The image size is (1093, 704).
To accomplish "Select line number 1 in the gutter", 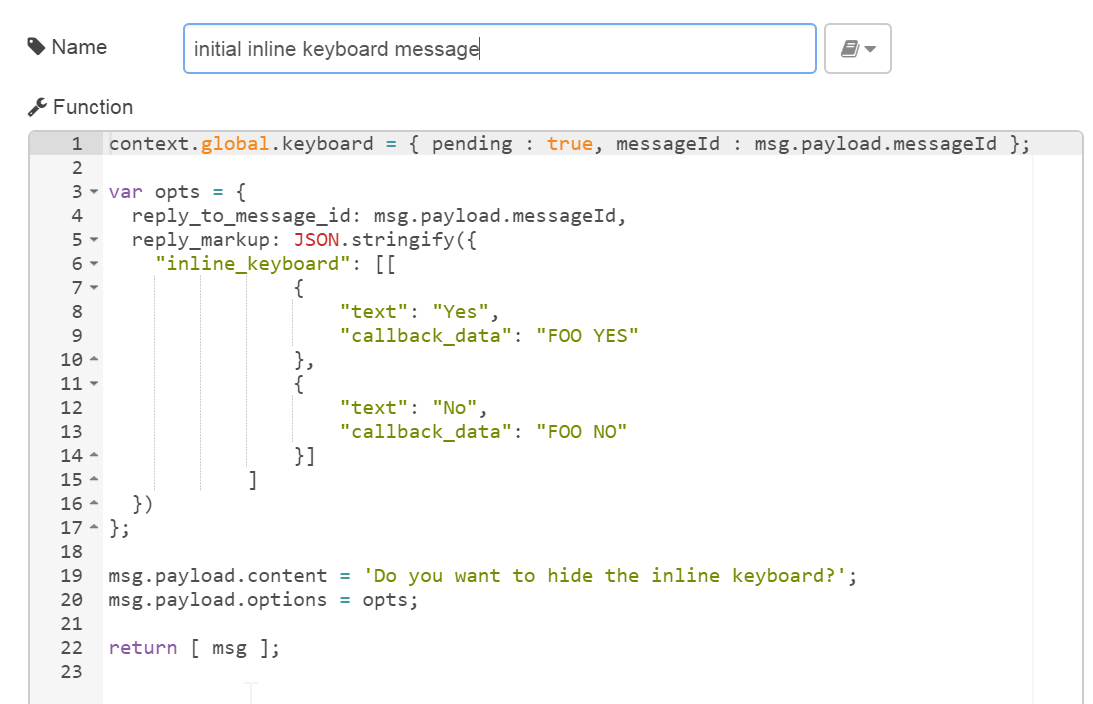I will click(76, 144).
